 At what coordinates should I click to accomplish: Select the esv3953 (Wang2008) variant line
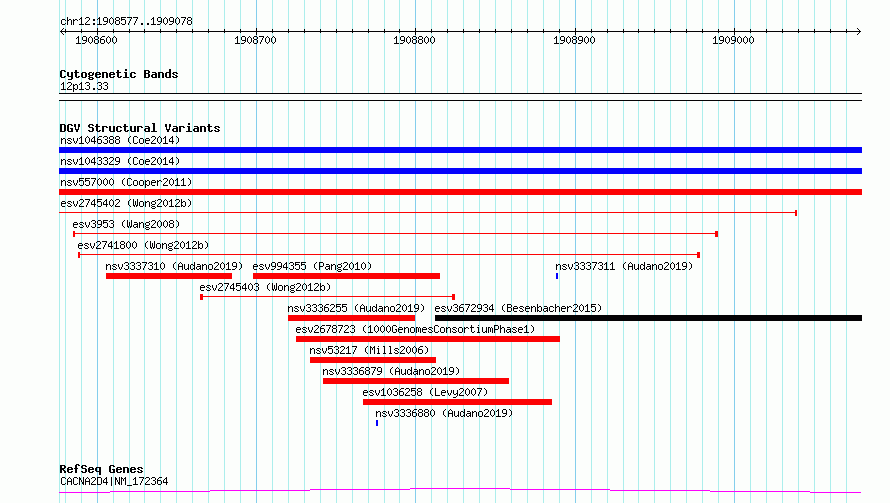point(396,234)
